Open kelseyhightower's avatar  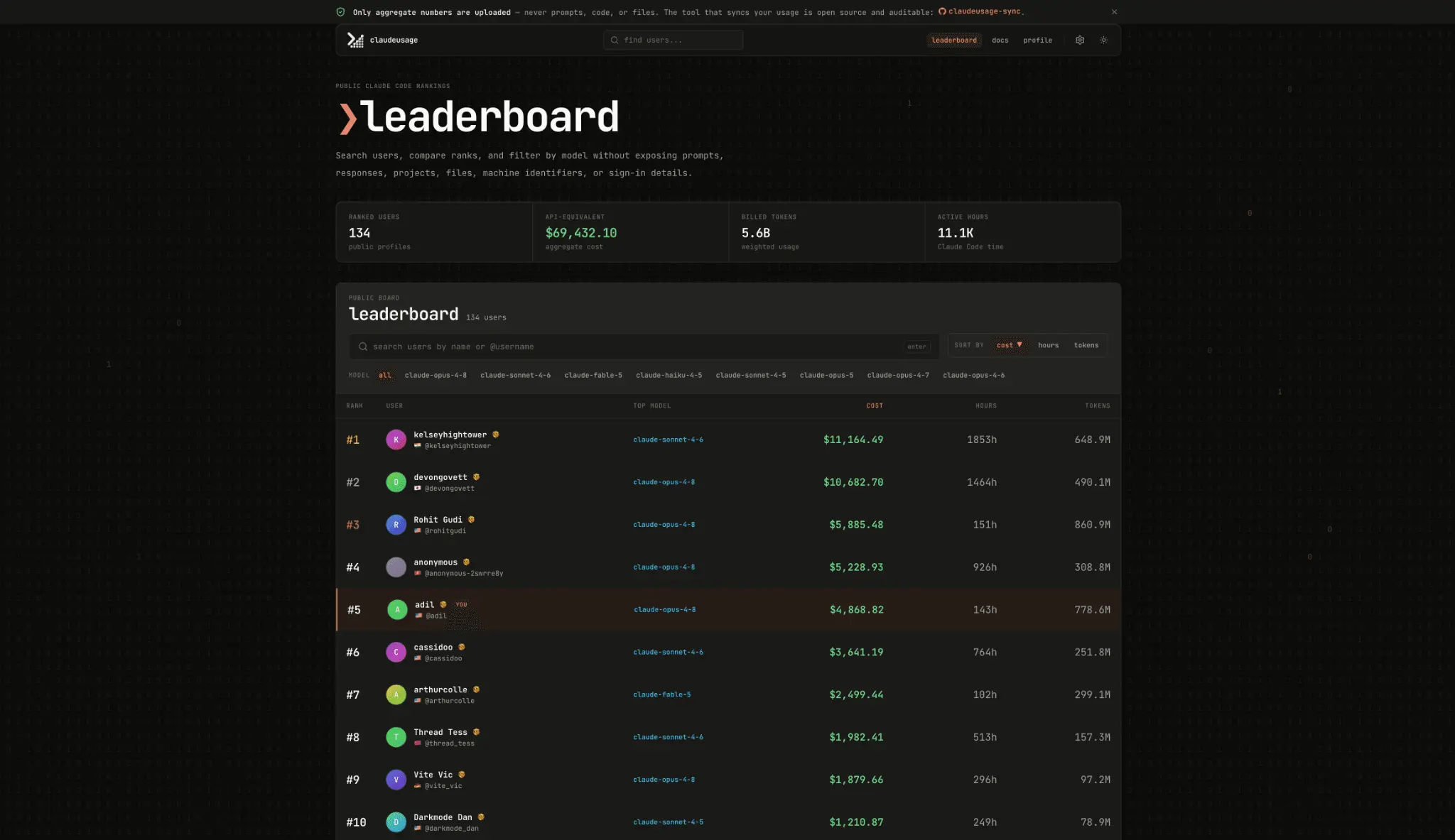[x=396, y=440]
